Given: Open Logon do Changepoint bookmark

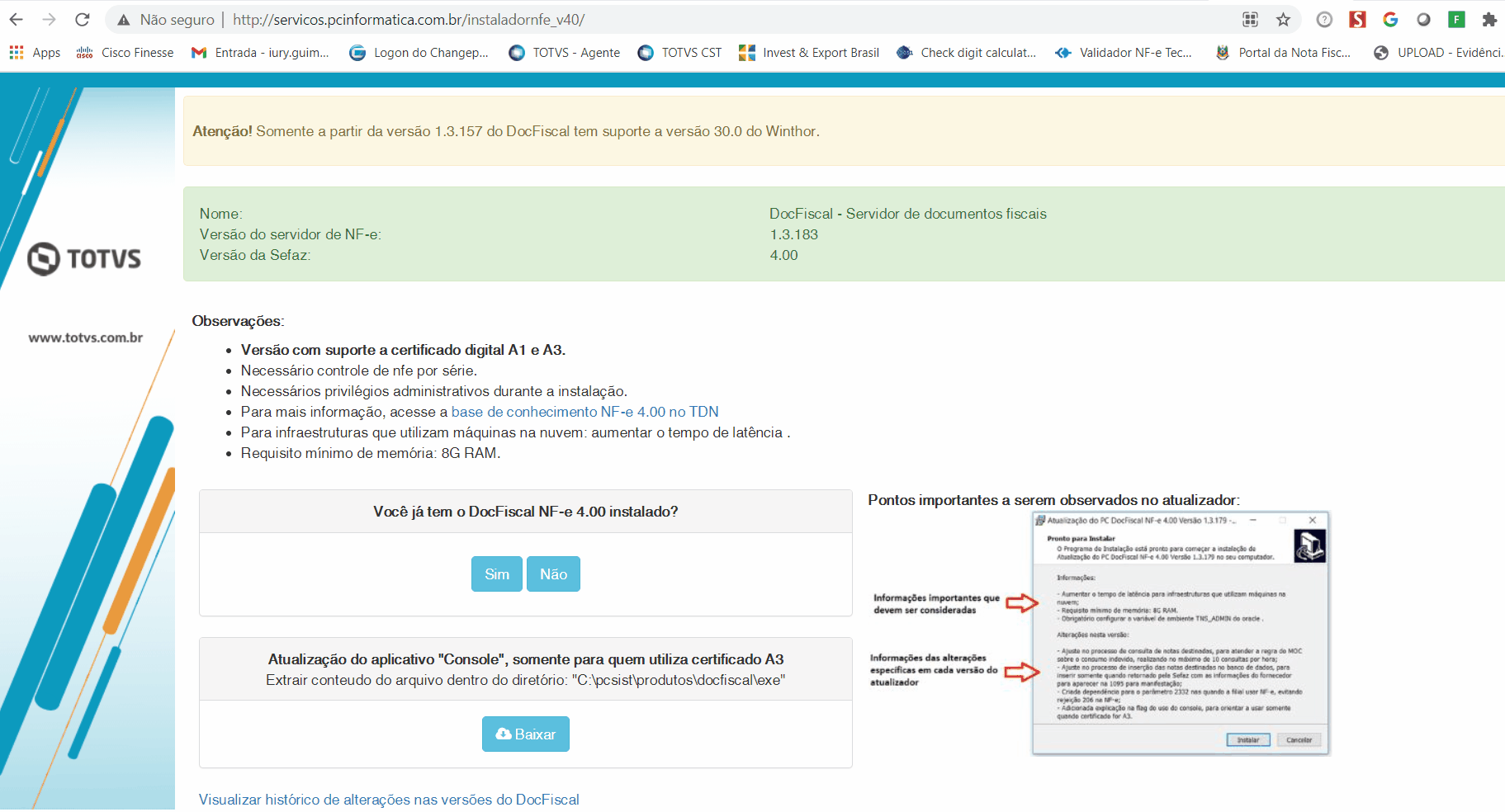Looking at the screenshot, I should click(419, 53).
